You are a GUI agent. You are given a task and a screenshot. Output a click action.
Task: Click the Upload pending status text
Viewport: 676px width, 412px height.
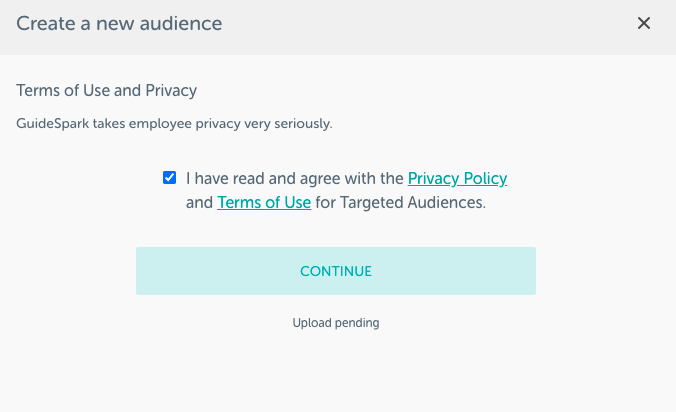[x=336, y=323]
